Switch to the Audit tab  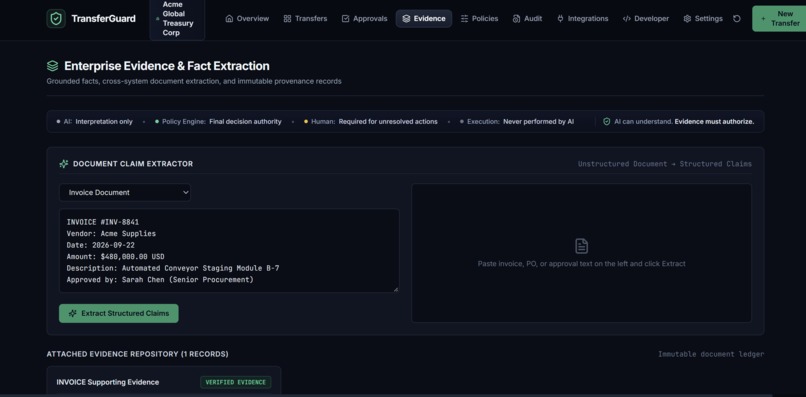click(x=527, y=19)
